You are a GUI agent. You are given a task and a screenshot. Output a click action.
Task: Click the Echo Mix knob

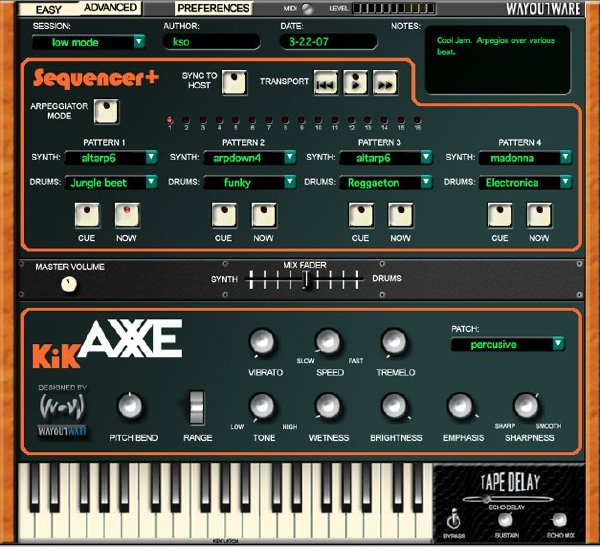pyautogui.click(x=559, y=520)
